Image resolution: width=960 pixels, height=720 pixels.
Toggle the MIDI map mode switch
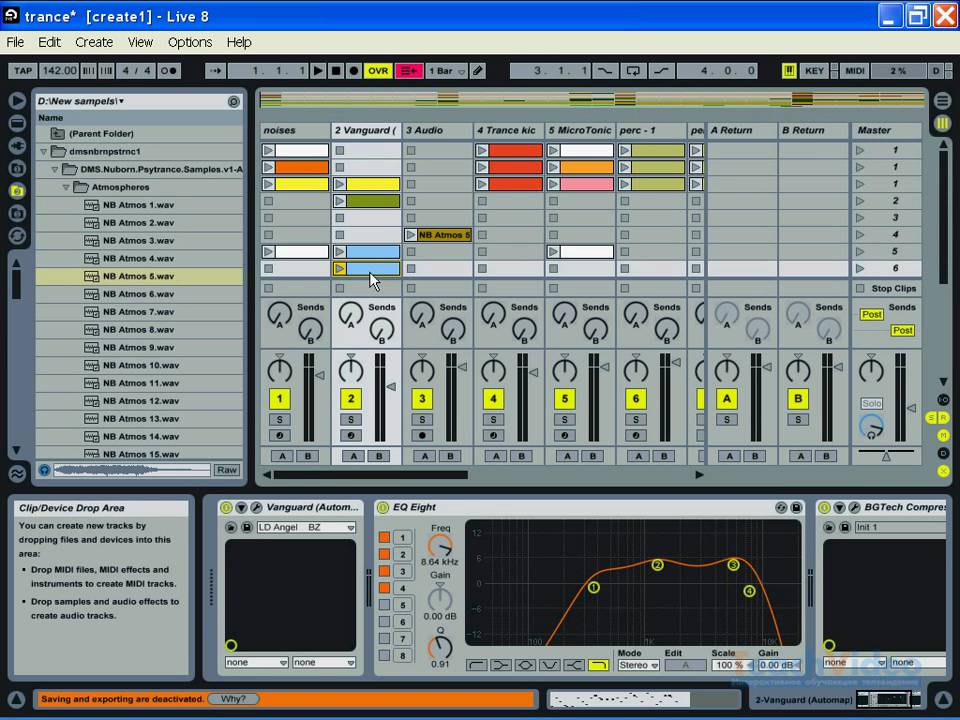(x=854, y=71)
